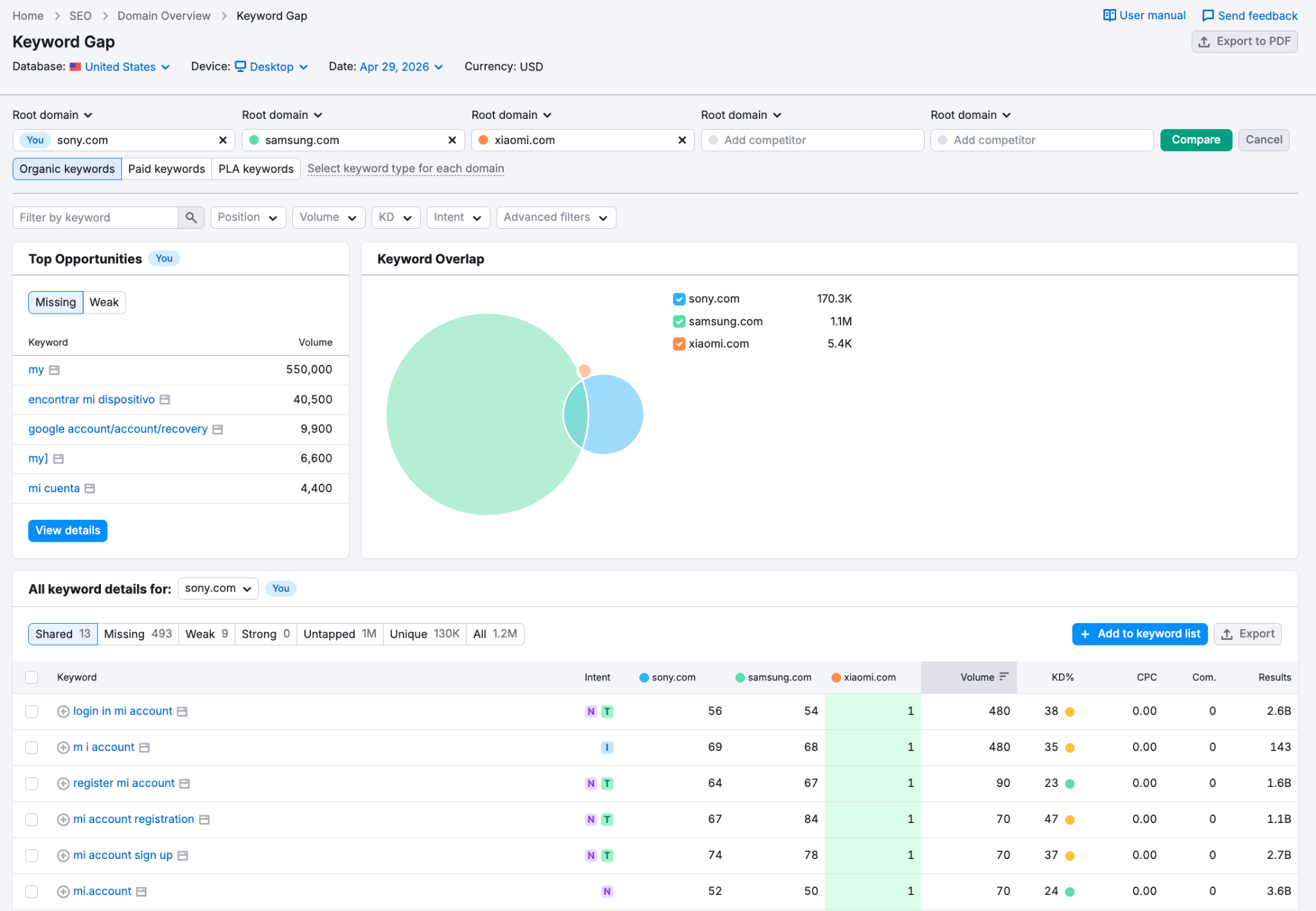Open the Domain Overview breadcrumb link
This screenshot has height=911, width=1316.
point(164,16)
